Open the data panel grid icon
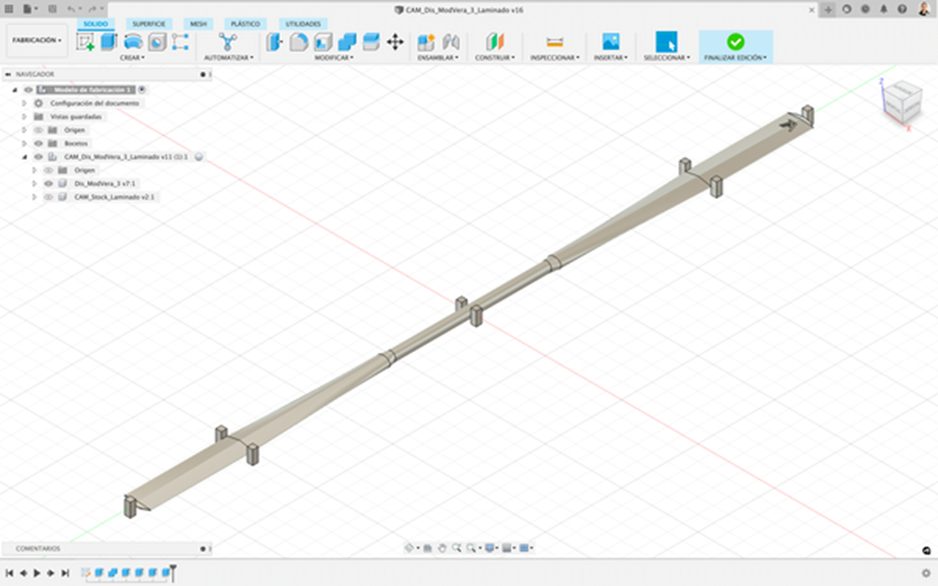The height and width of the screenshot is (586, 938). coord(9,9)
